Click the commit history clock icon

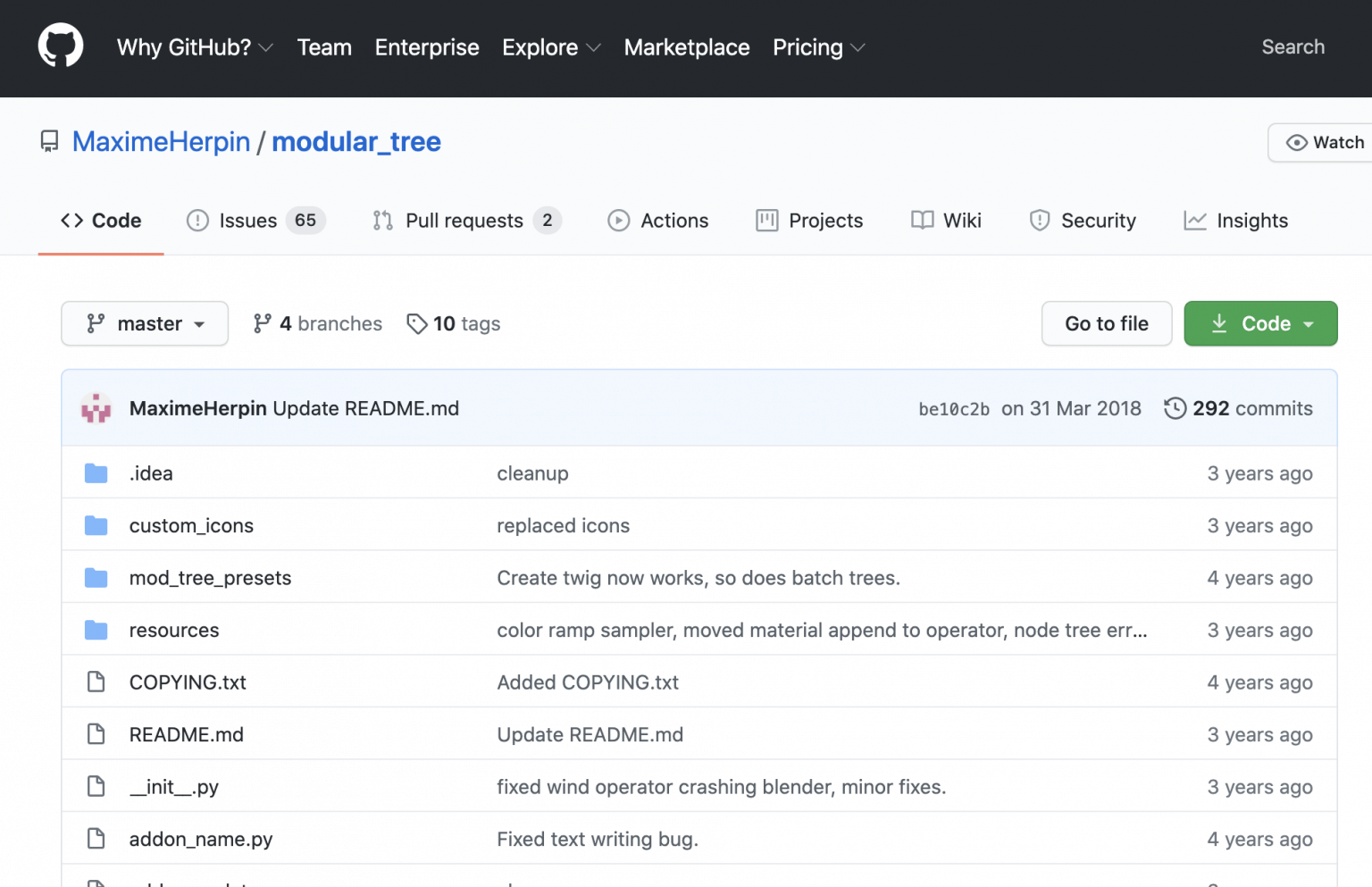[x=1175, y=408]
